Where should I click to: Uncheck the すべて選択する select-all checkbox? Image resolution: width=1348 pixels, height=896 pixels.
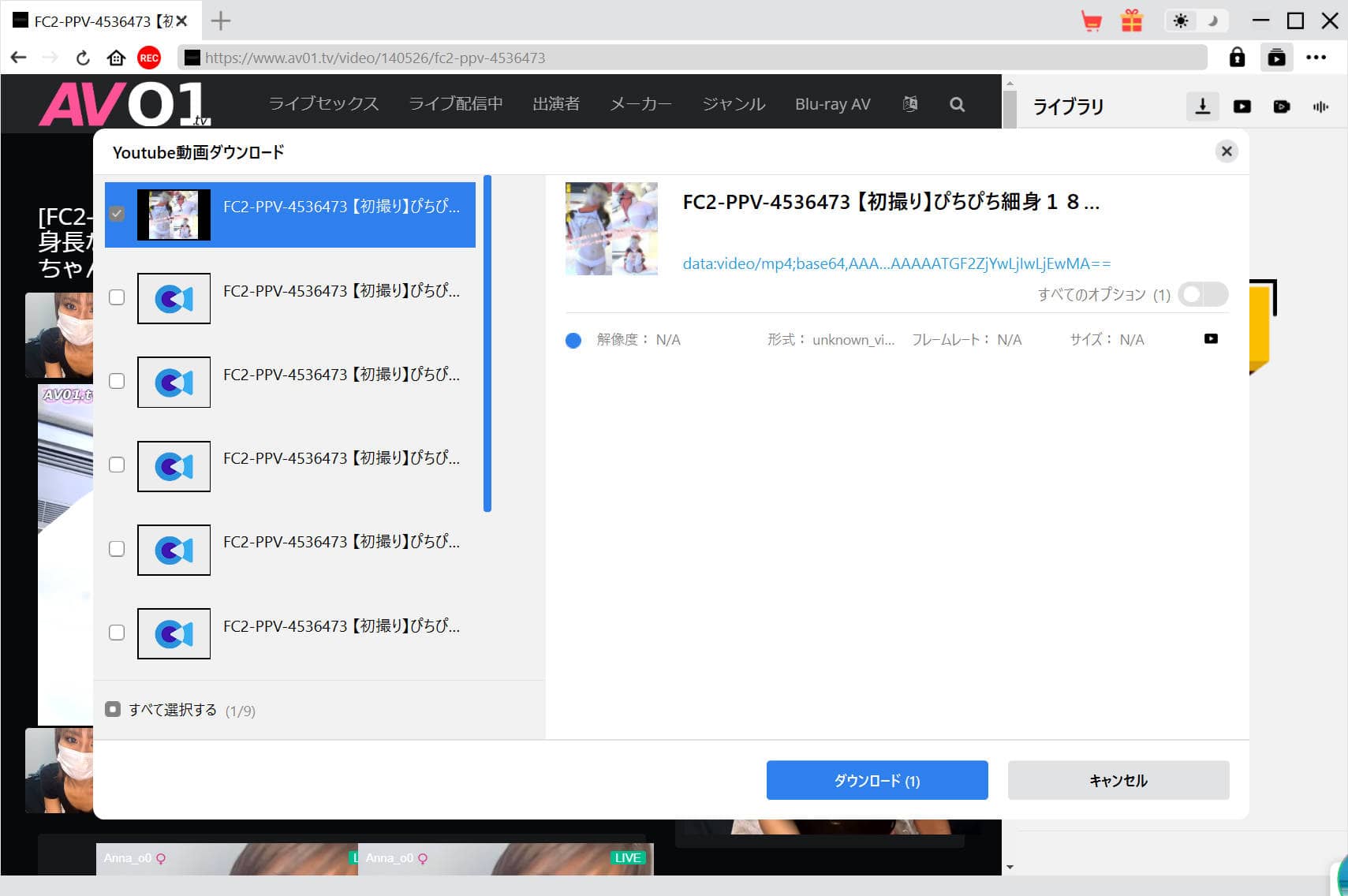112,709
